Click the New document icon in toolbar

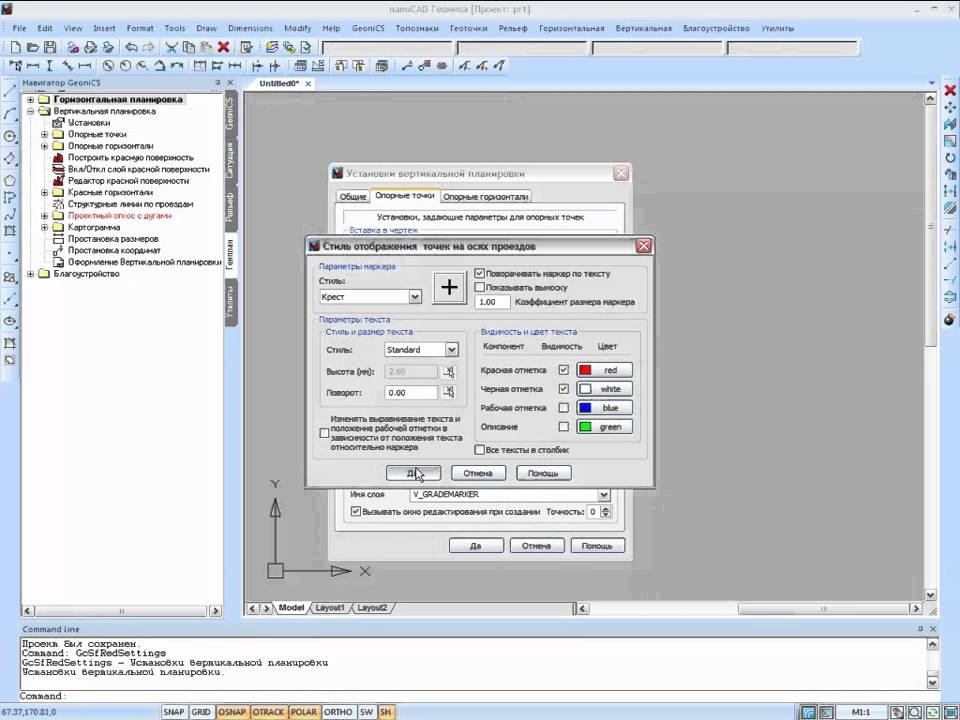tap(15, 47)
